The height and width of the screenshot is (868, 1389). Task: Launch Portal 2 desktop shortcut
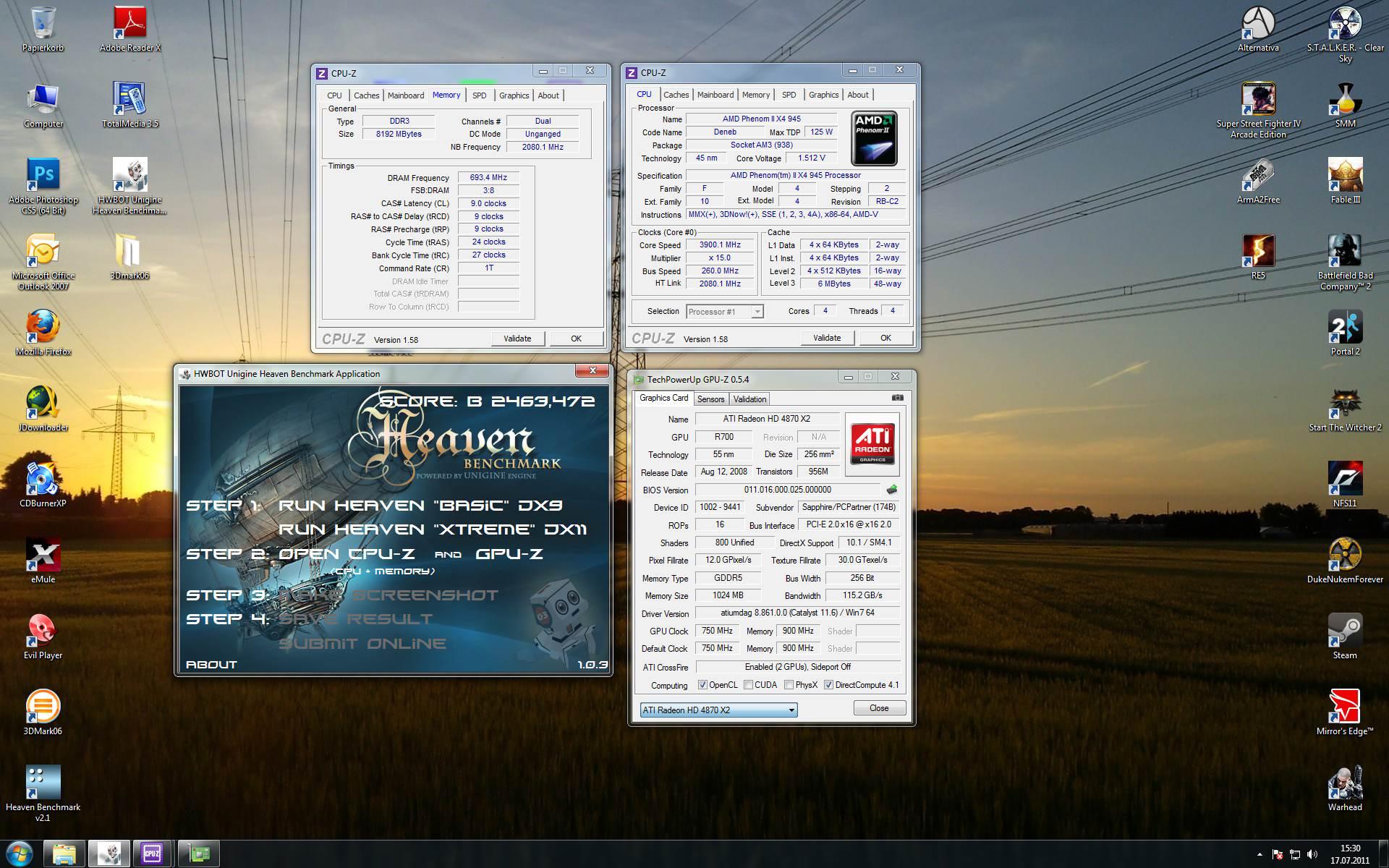tap(1345, 333)
